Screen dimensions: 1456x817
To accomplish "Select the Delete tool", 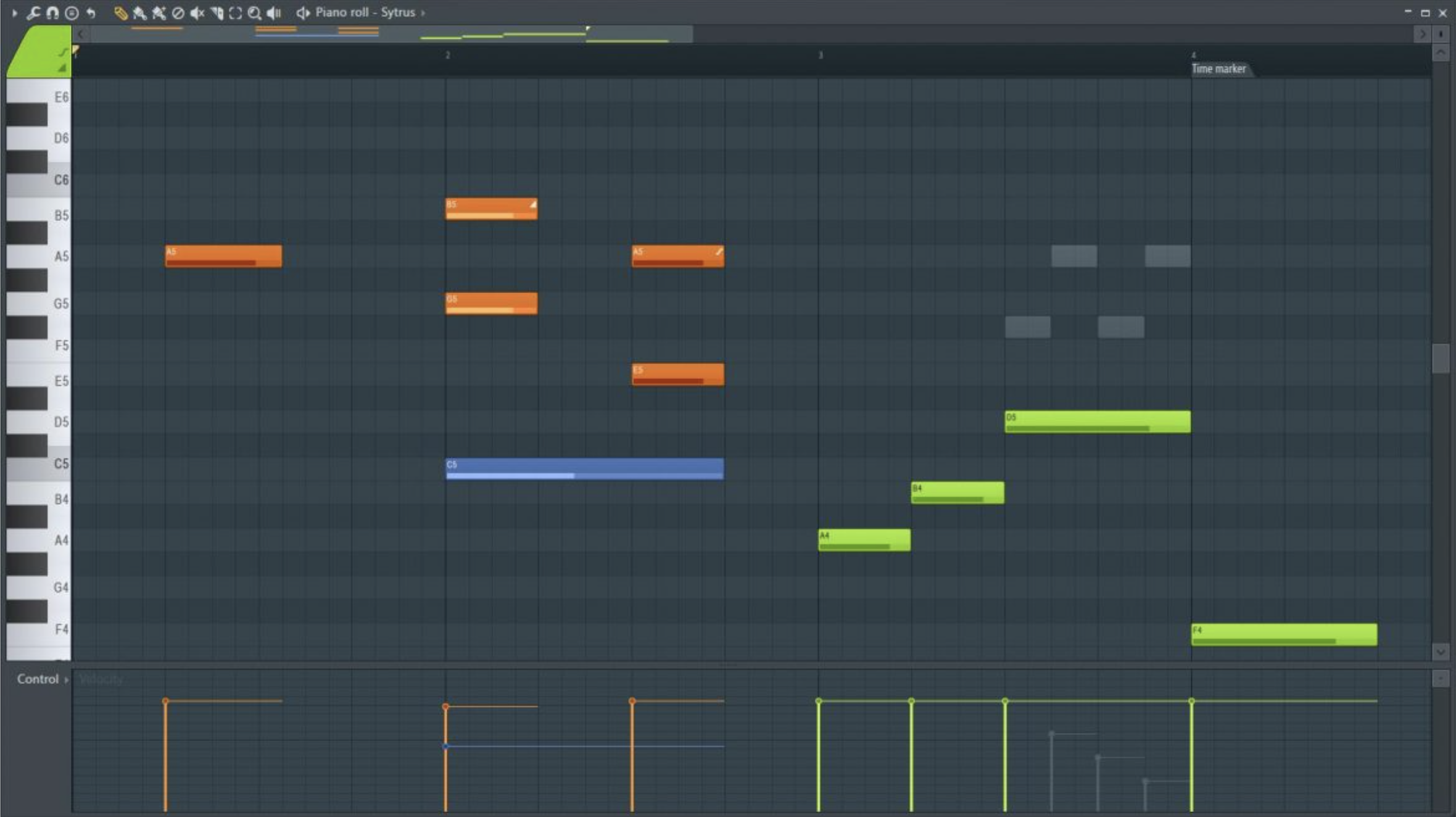I will 178,13.
